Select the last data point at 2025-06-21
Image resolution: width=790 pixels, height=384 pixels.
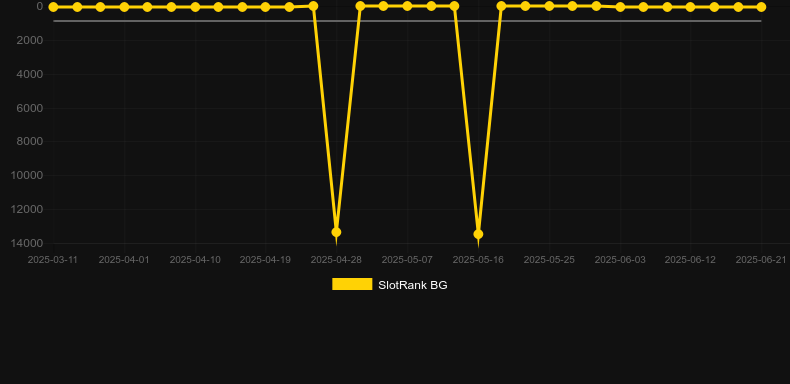pos(761,7)
